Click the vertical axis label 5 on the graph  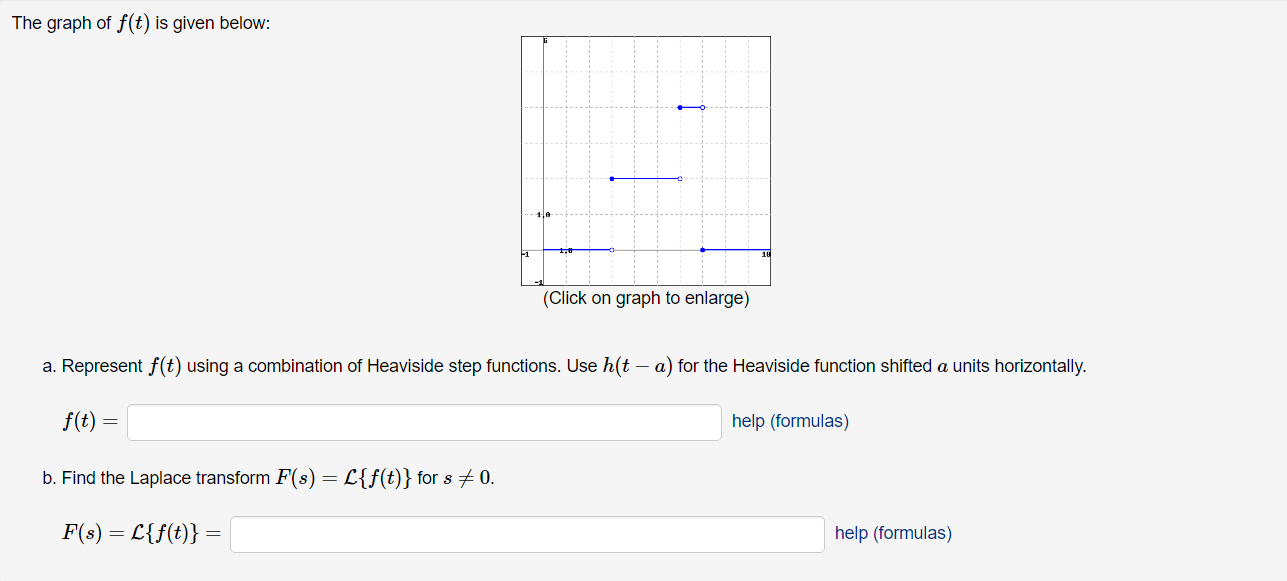coord(544,40)
